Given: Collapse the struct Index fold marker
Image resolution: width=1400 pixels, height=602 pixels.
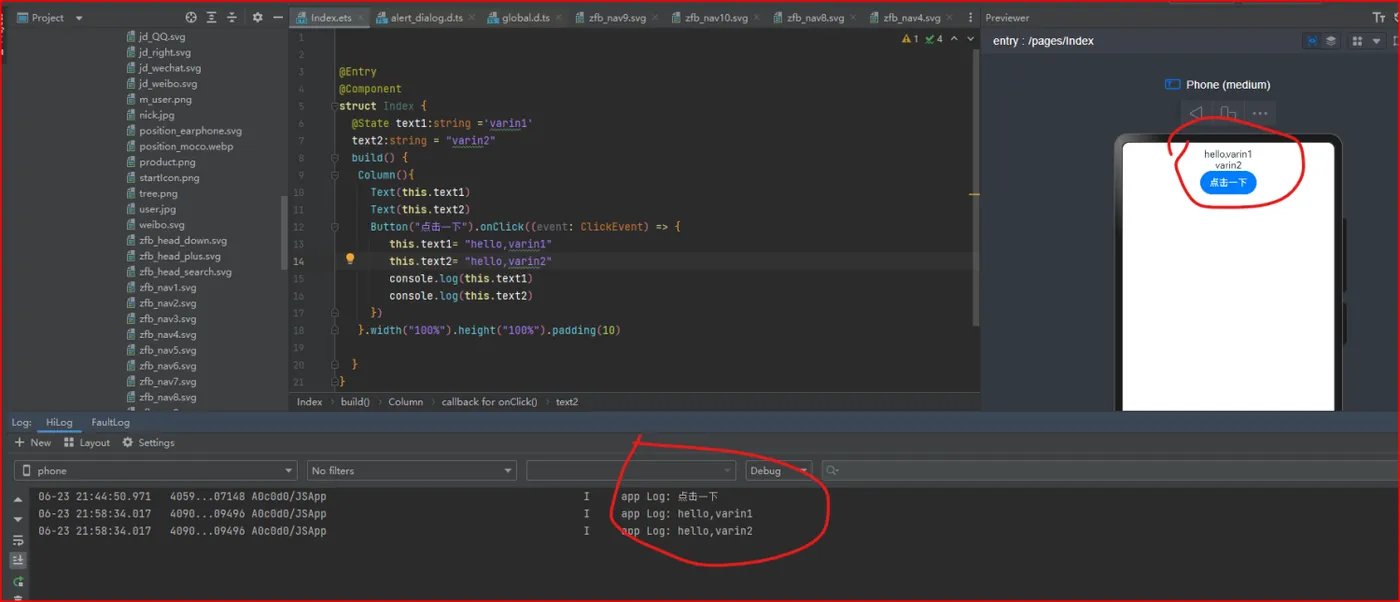Looking at the screenshot, I should [x=333, y=106].
